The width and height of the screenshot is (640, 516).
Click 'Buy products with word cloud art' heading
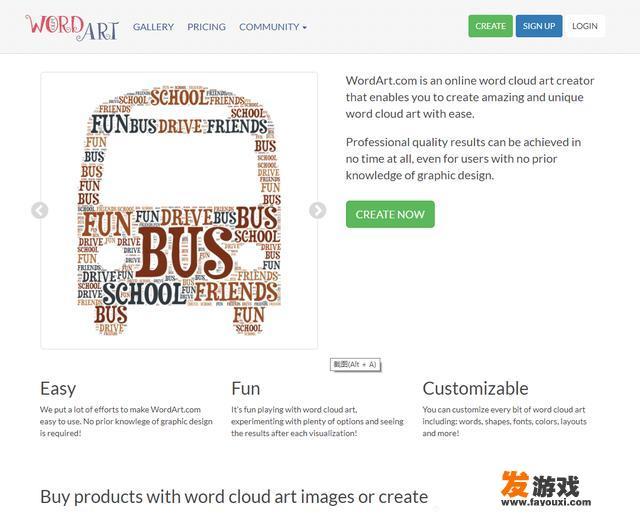tap(234, 497)
